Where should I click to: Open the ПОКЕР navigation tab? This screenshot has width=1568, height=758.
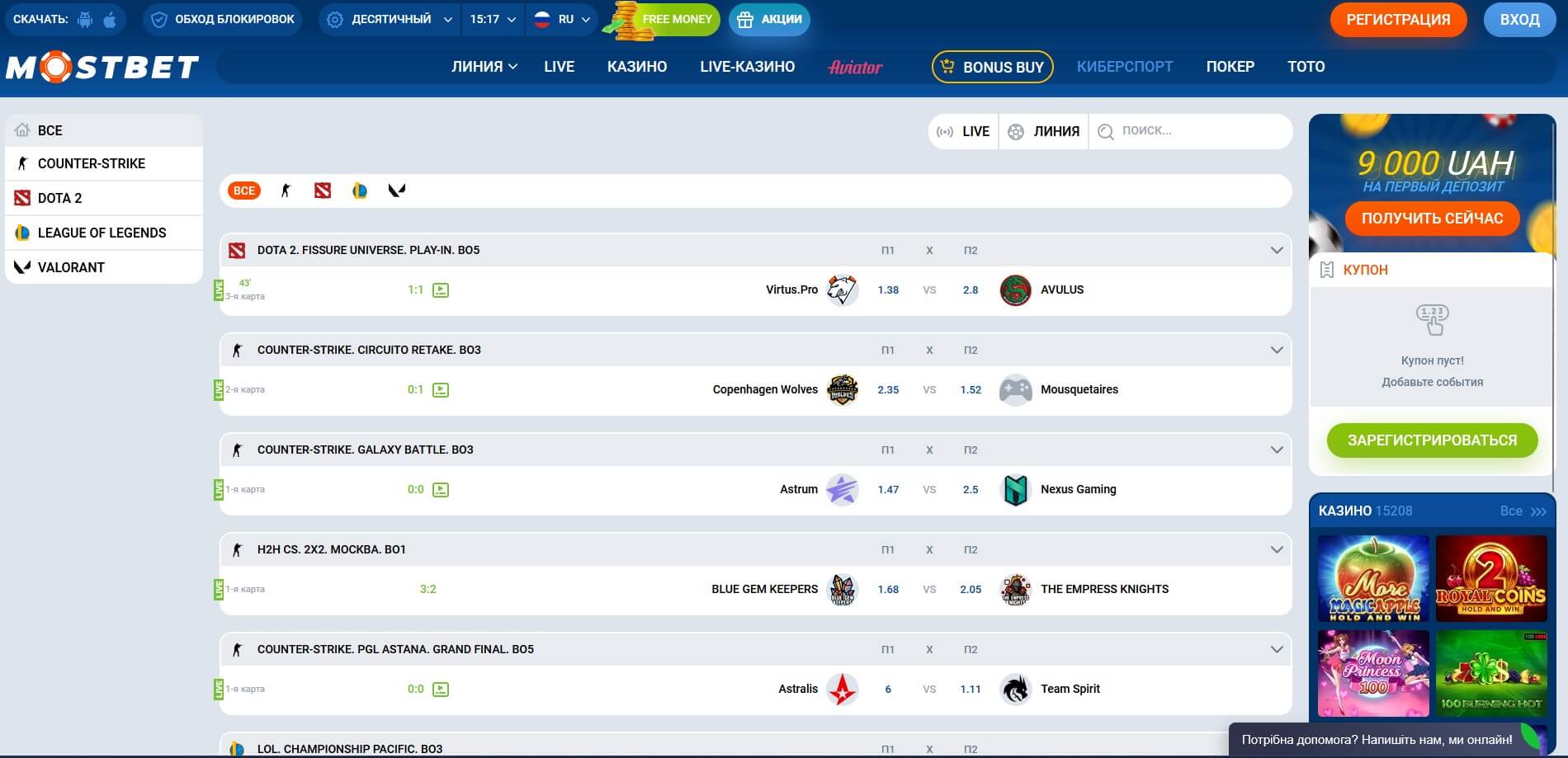(x=1230, y=67)
